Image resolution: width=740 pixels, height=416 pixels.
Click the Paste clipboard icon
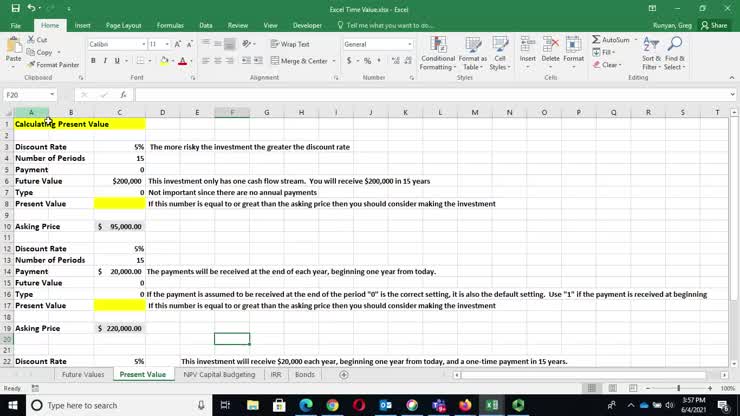pos(14,46)
